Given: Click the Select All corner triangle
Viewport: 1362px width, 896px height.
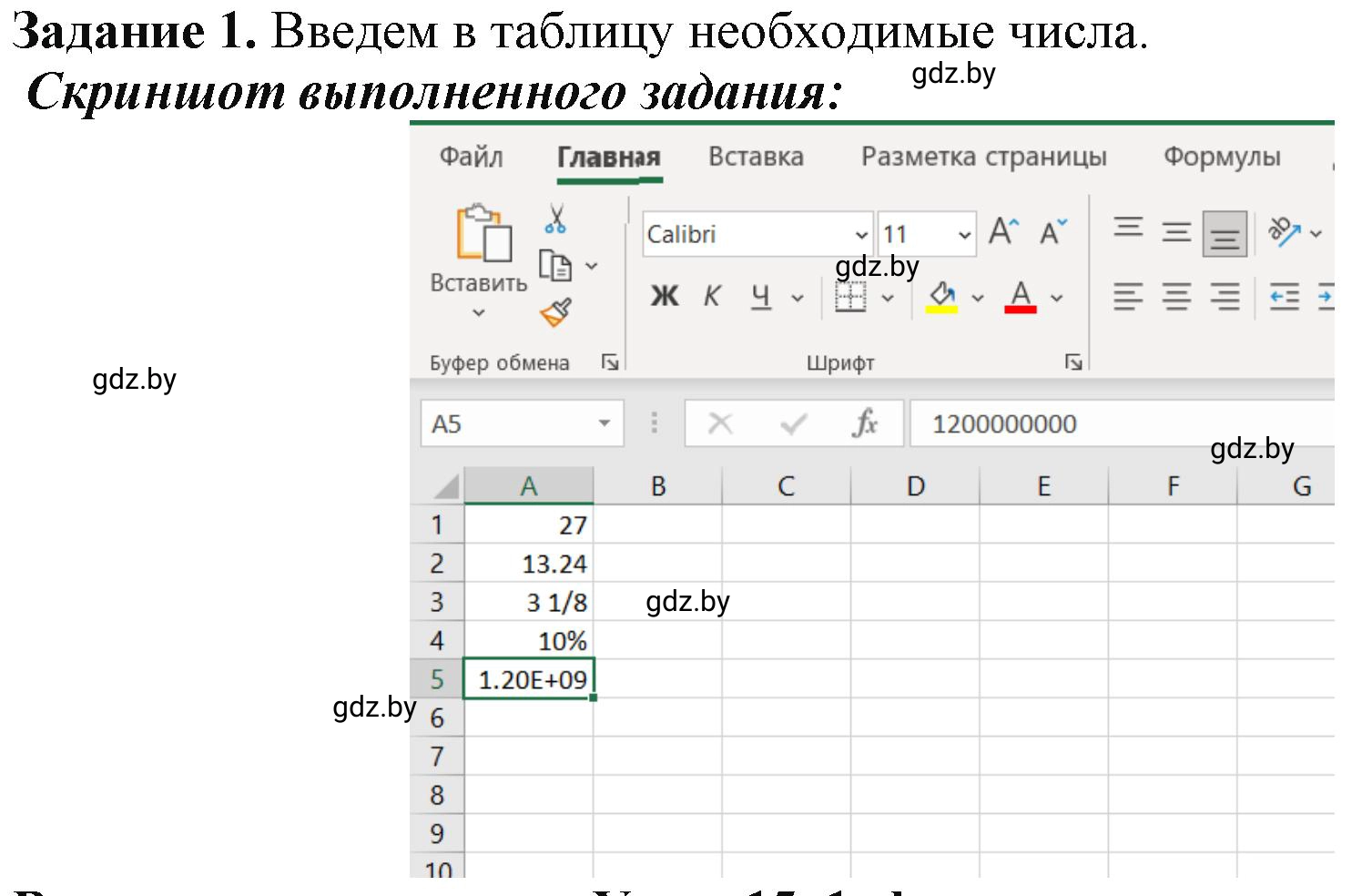Looking at the screenshot, I should (445, 486).
